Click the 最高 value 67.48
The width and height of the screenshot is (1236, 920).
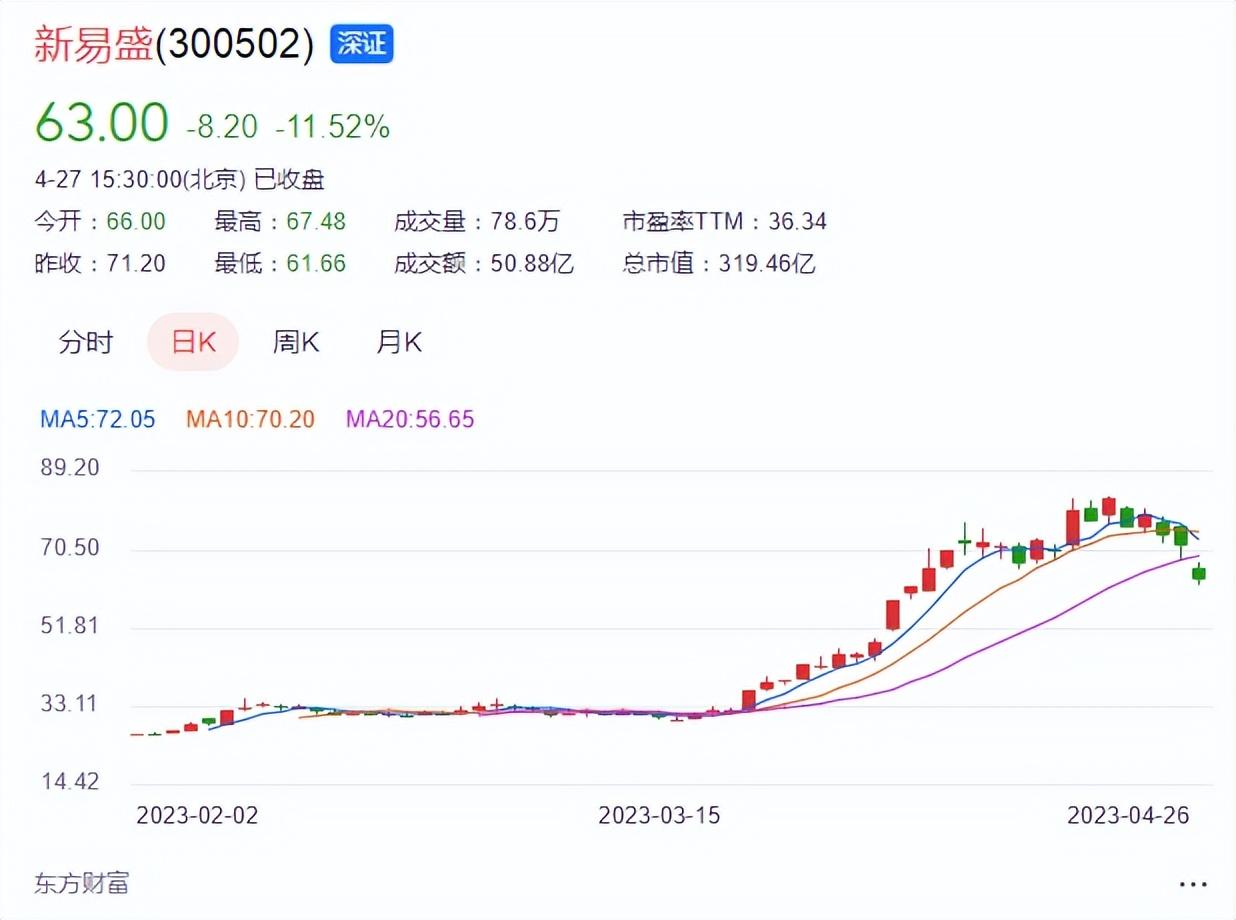(316, 221)
